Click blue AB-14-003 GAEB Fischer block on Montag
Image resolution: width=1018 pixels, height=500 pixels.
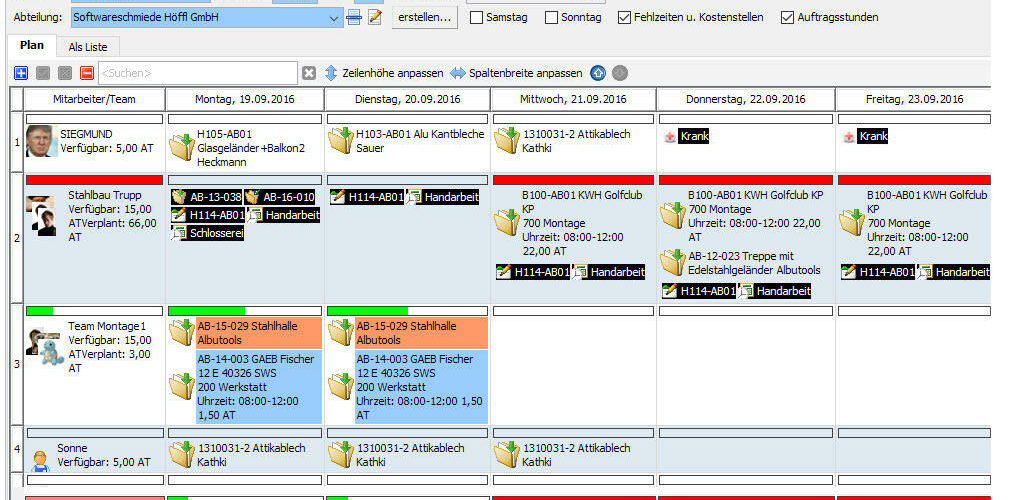tap(259, 387)
